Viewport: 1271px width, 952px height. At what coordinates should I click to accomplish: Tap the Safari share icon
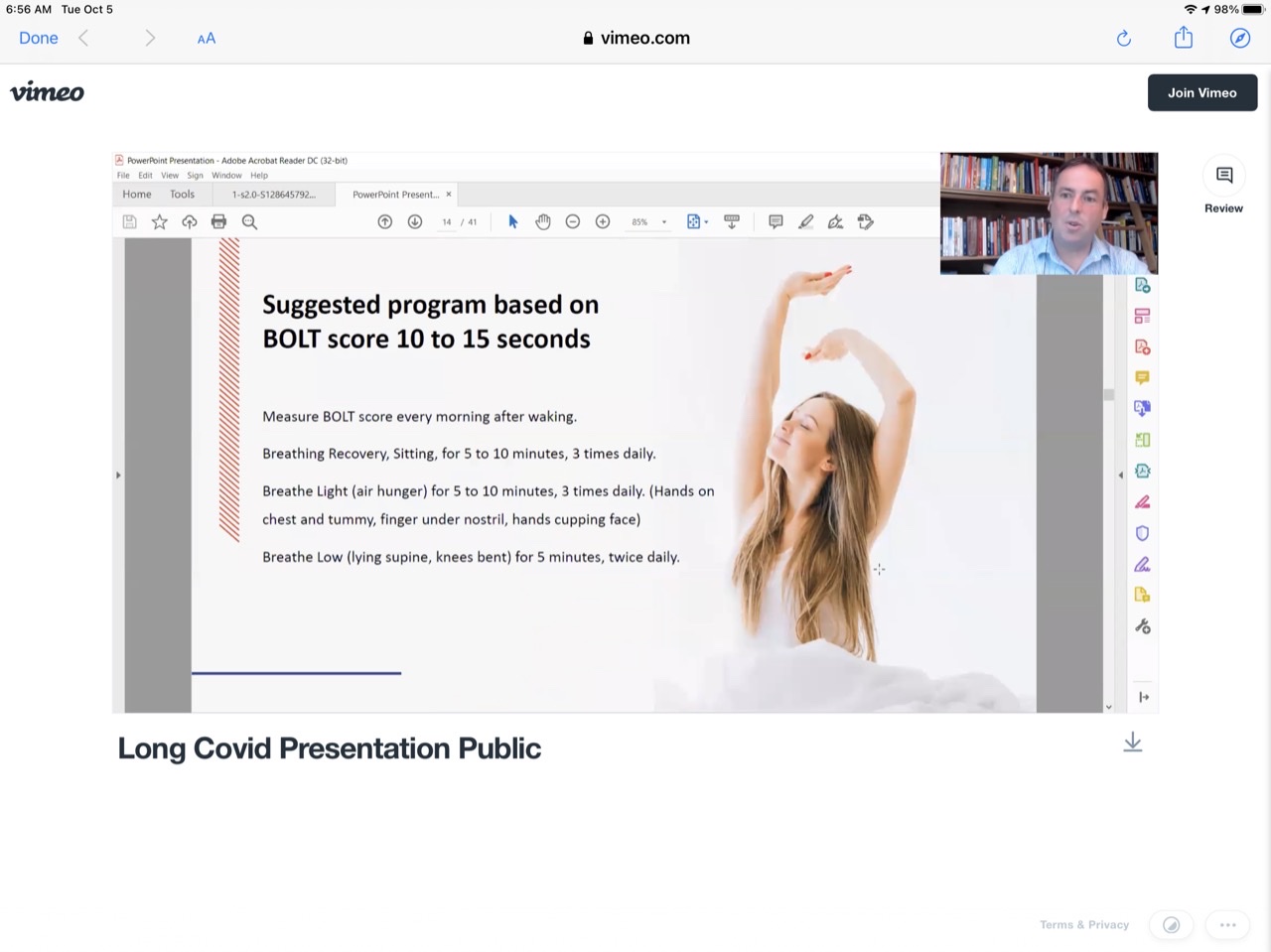[1183, 38]
